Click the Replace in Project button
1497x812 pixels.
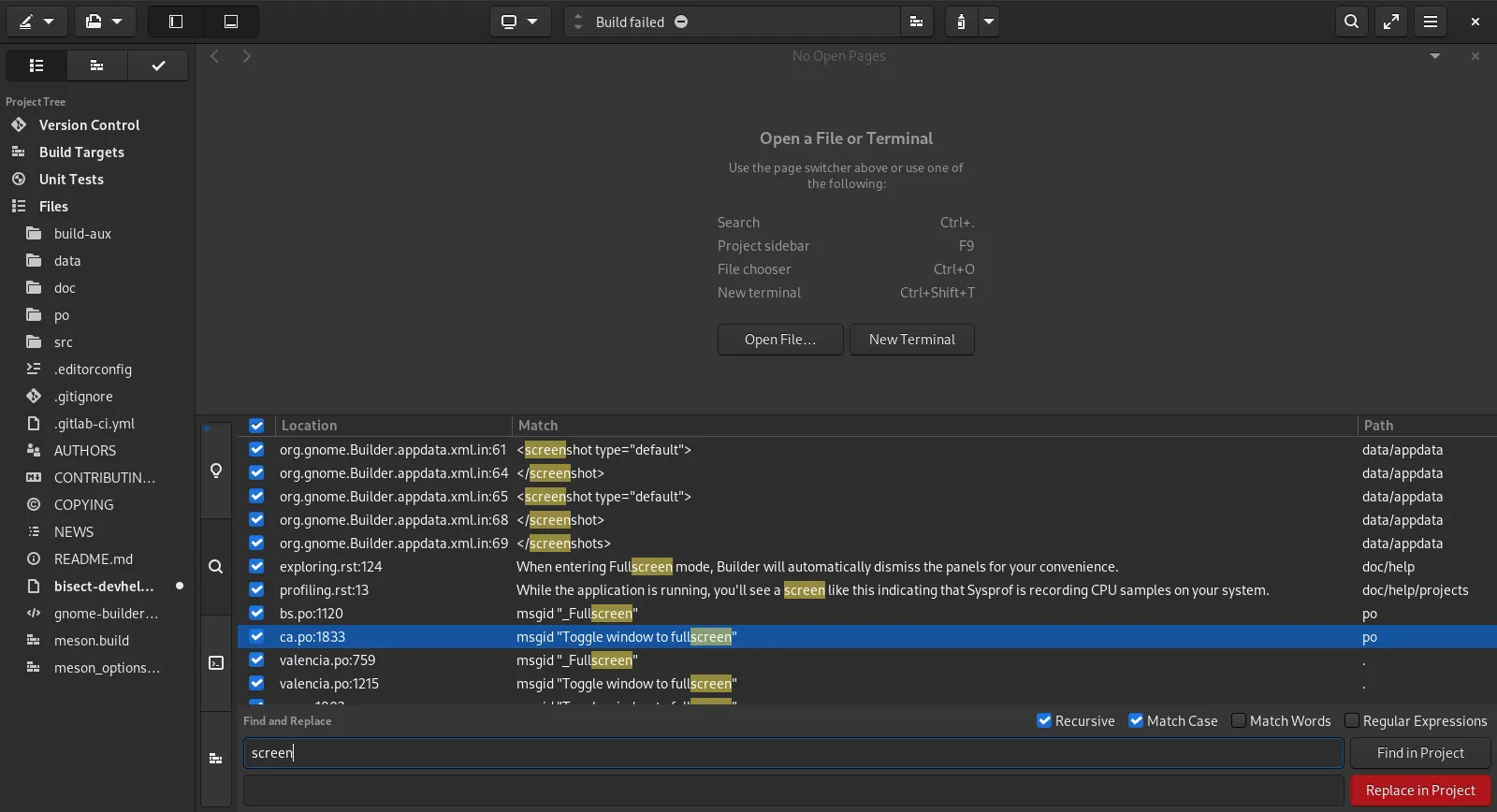click(1419, 790)
